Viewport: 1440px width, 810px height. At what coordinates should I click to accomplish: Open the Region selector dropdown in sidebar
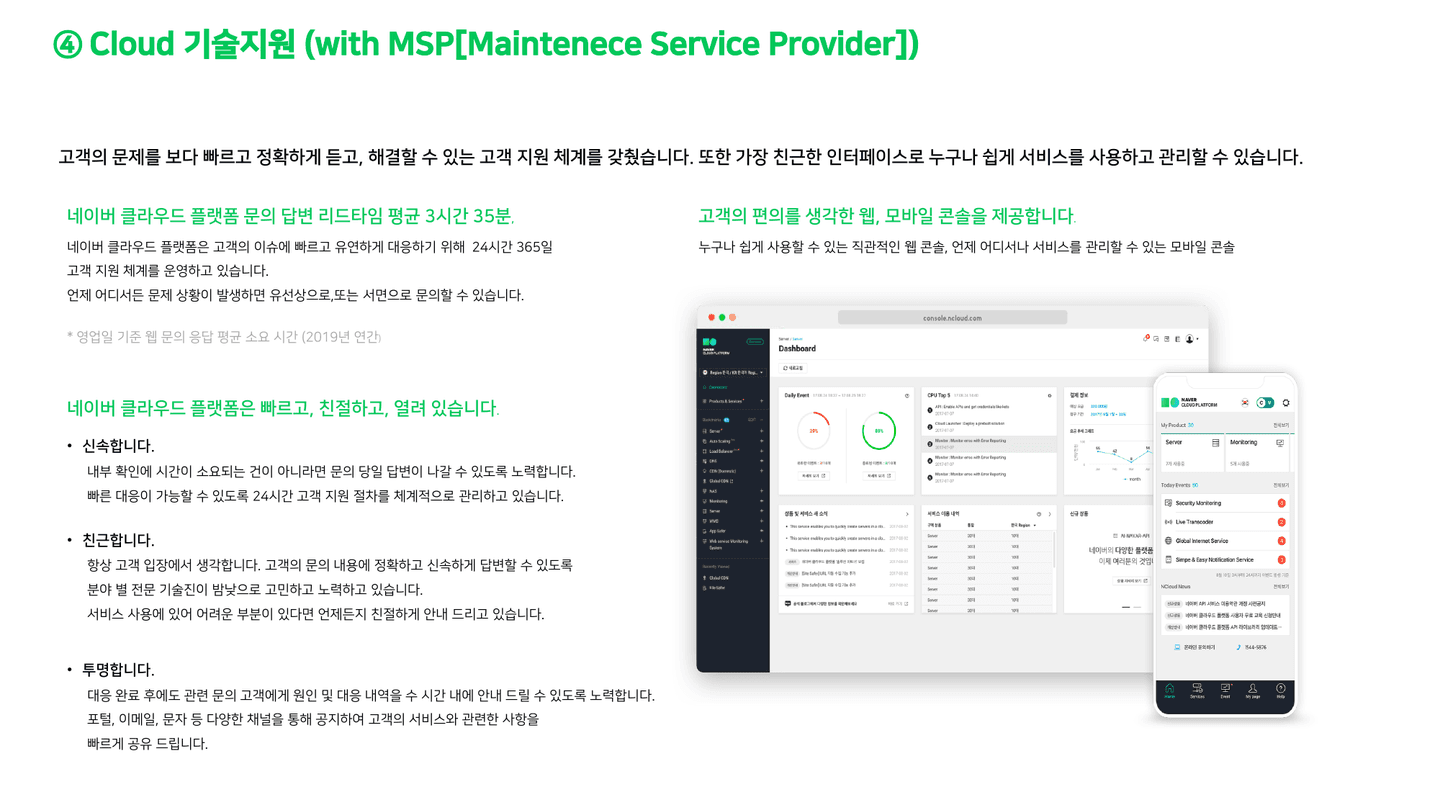click(x=733, y=373)
